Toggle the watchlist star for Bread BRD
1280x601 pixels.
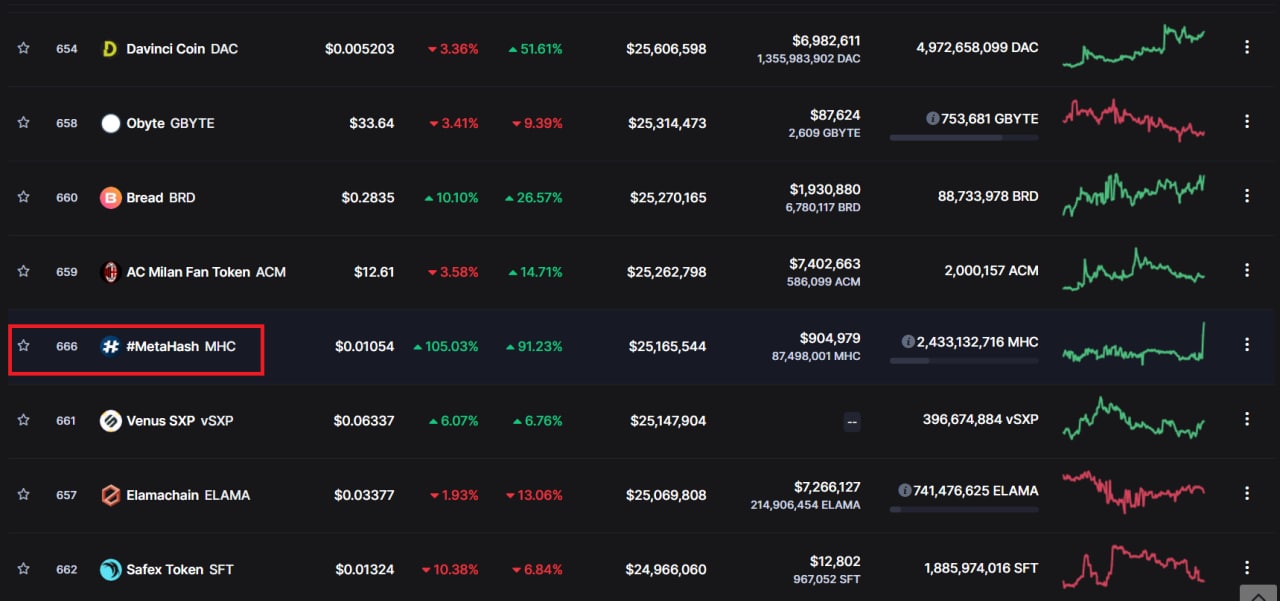(23, 197)
